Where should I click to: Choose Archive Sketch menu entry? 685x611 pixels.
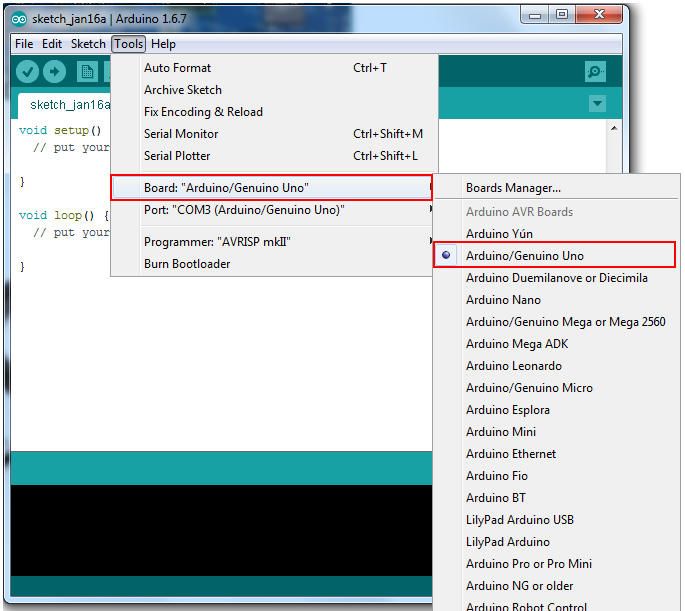[x=272, y=90]
